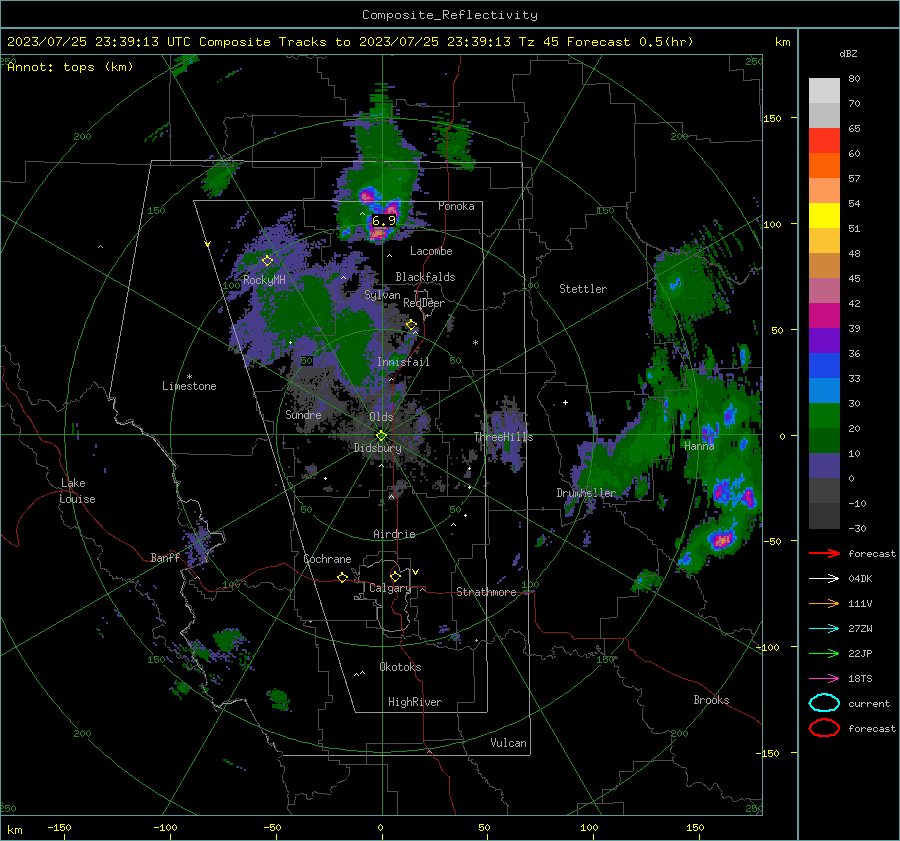Select the Airdrie label
Viewport: 900px width, 841px height.
click(394, 534)
